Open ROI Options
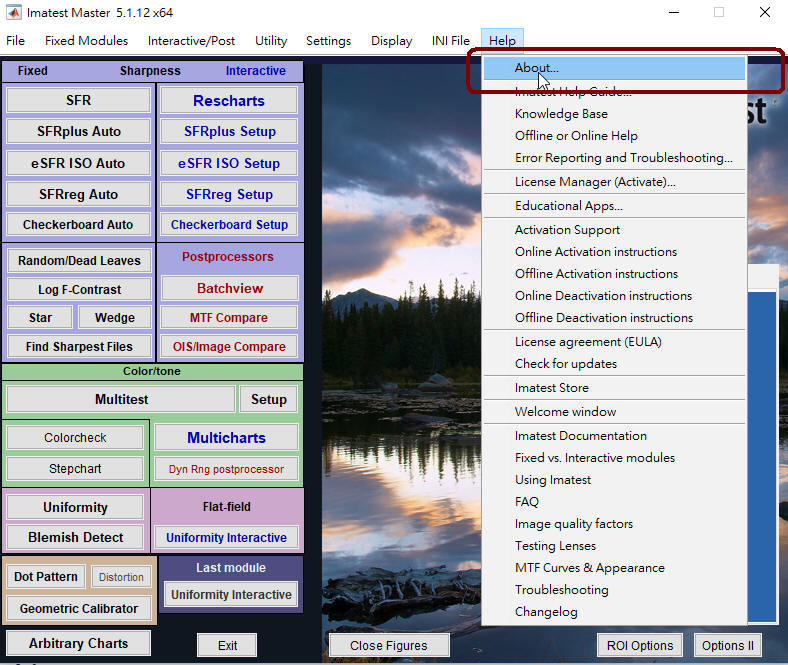The height and width of the screenshot is (665, 788). click(x=640, y=645)
